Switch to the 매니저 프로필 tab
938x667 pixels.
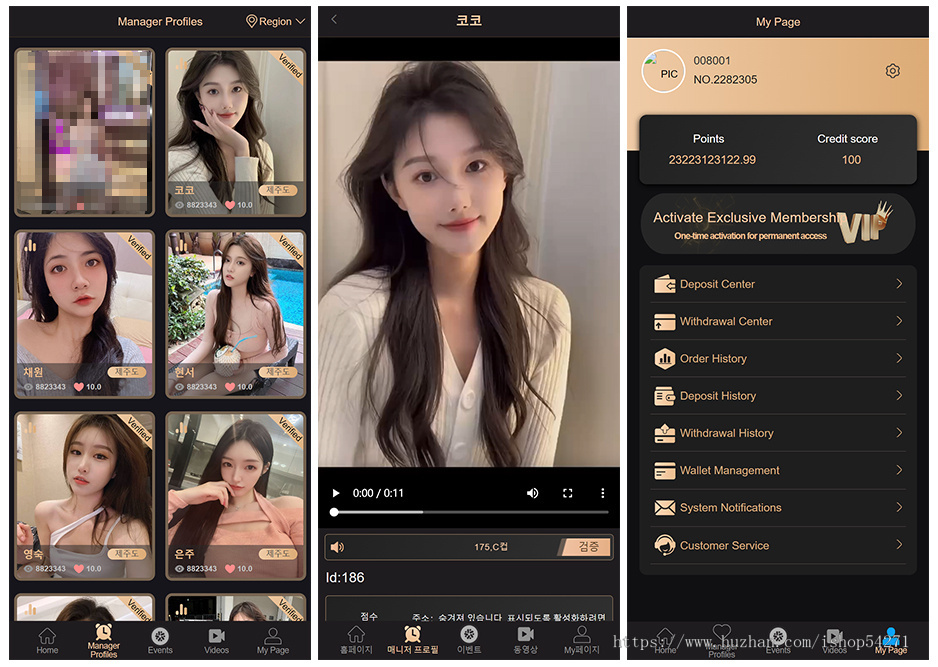tap(412, 640)
